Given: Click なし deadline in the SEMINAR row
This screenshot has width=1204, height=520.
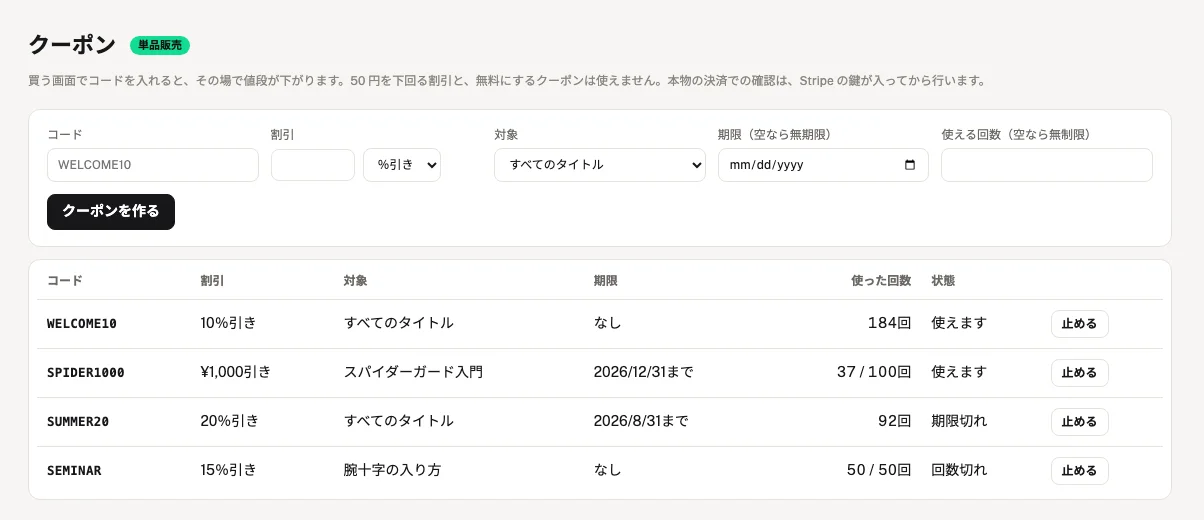Looking at the screenshot, I should 607,470.
